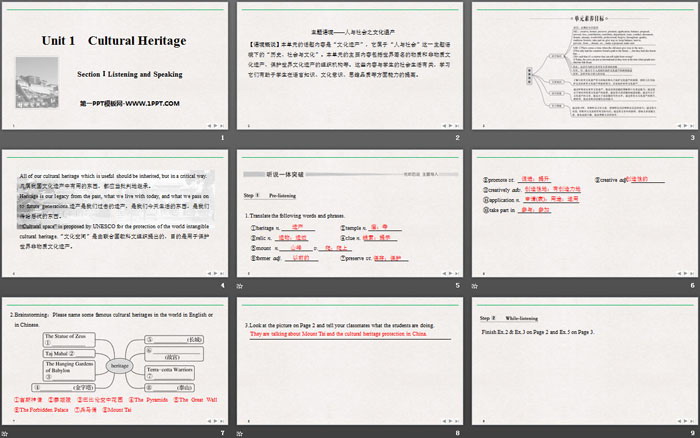Click navigation arrows inside slide 1 corner
700x438 pixels.
(x=213, y=125)
